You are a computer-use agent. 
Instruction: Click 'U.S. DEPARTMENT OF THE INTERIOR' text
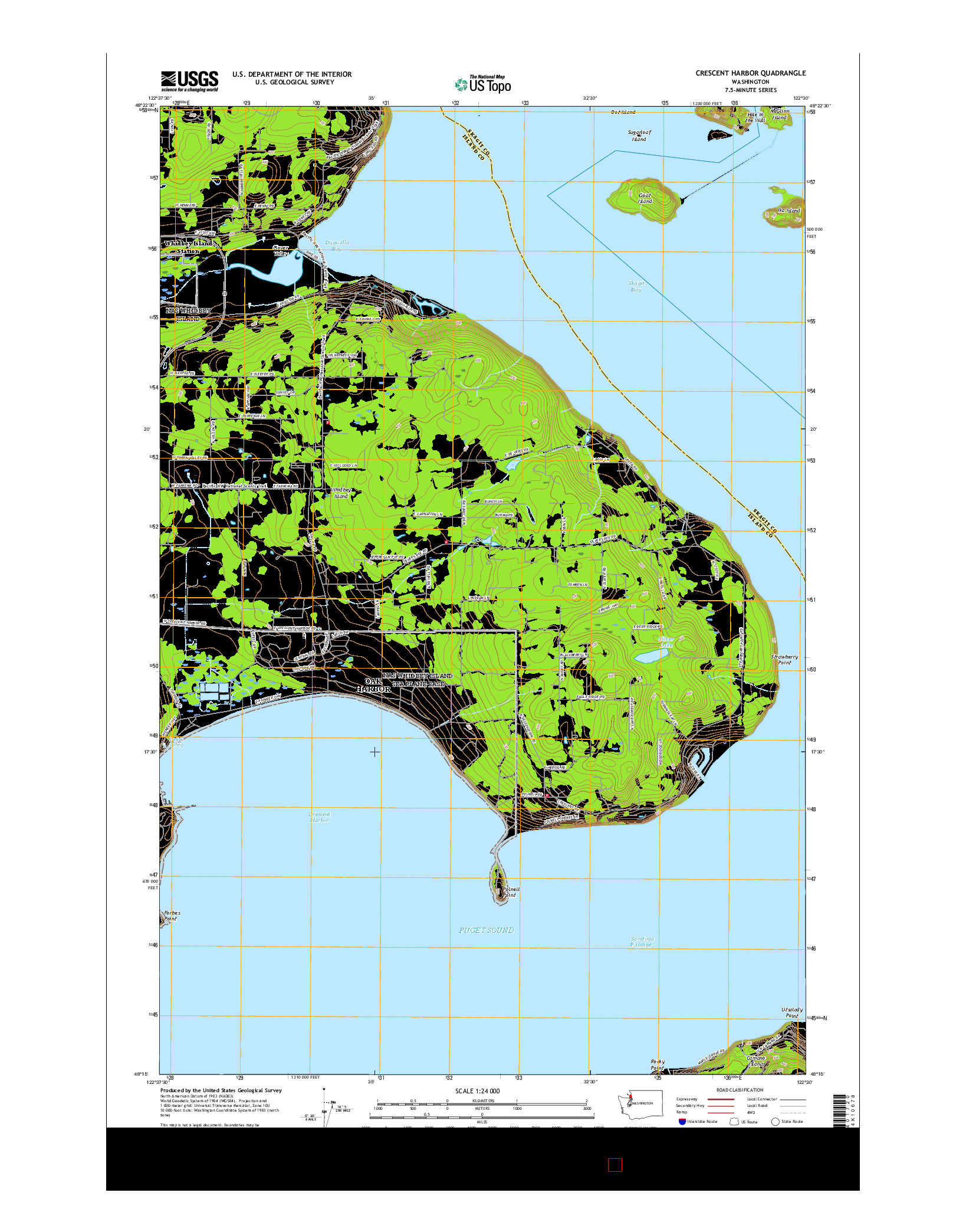(292, 74)
